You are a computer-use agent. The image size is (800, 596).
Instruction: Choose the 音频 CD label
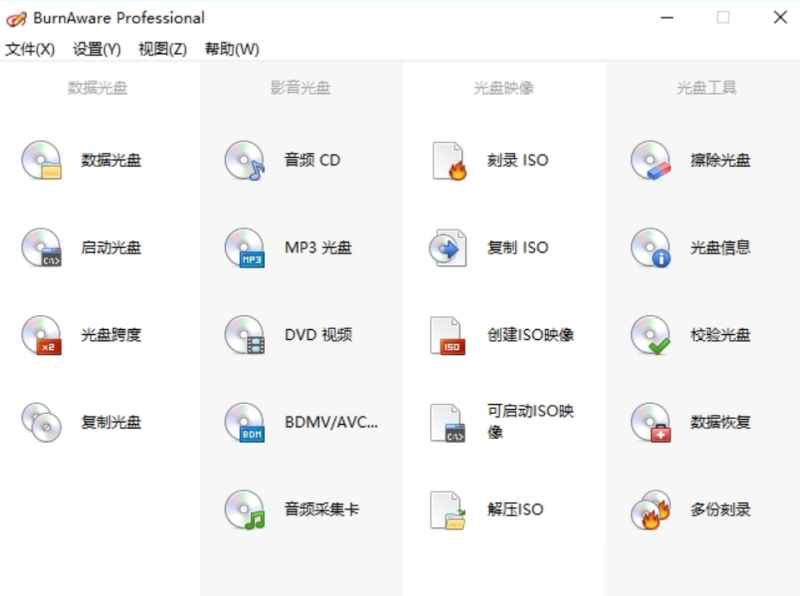coord(312,160)
